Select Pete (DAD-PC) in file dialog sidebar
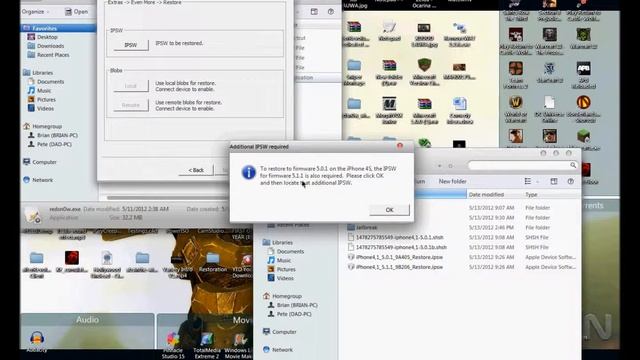Image resolution: width=640 pixels, height=360 pixels. click(290, 314)
